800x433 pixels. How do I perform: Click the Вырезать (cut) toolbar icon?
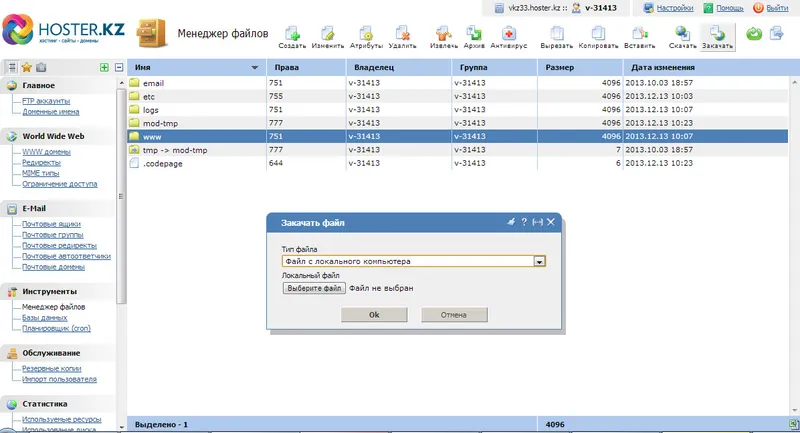557,37
